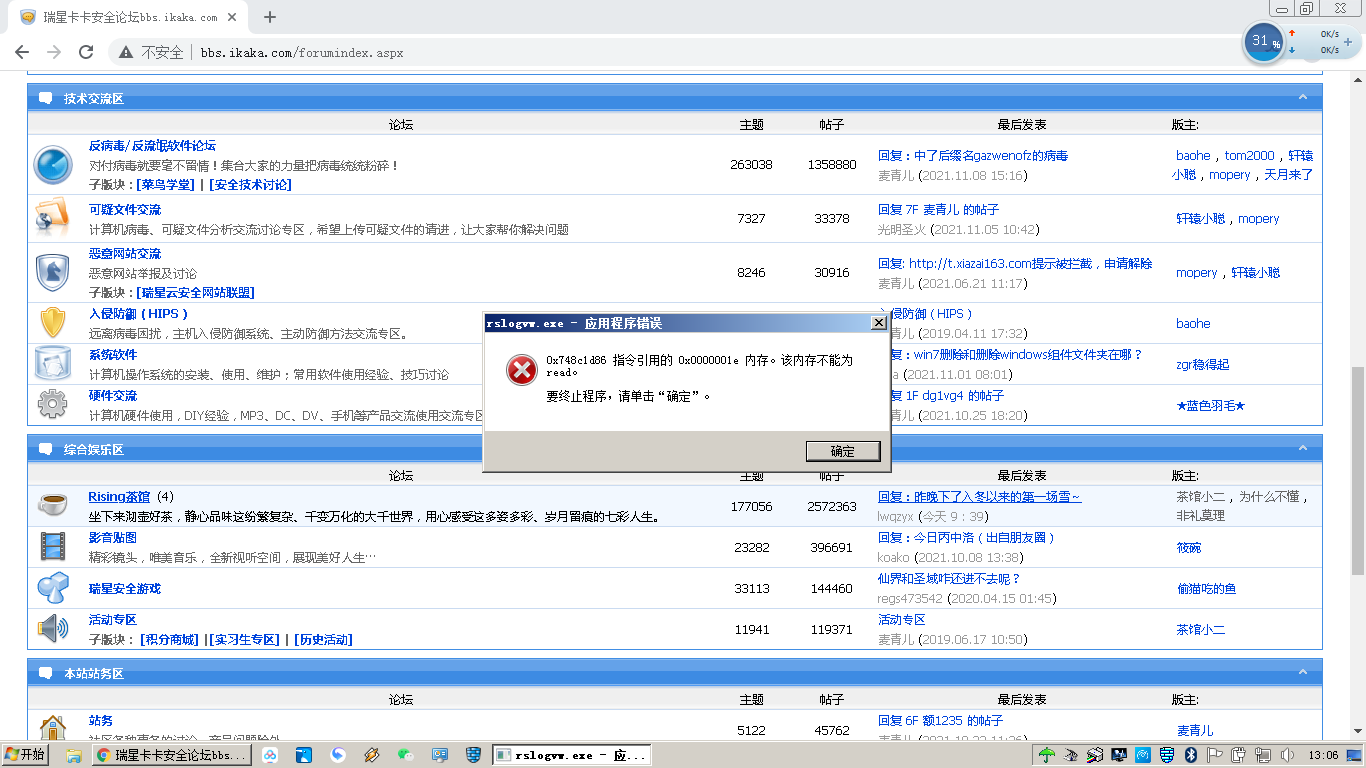Open a new browser tab
This screenshot has height=768, width=1366.
pyautogui.click(x=270, y=17)
